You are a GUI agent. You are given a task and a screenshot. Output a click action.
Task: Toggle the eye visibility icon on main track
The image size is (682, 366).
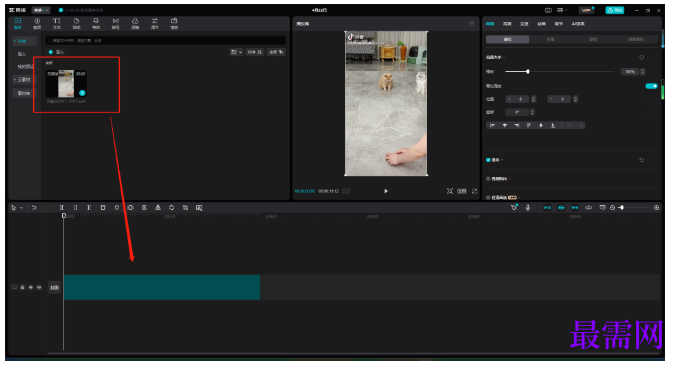31,287
